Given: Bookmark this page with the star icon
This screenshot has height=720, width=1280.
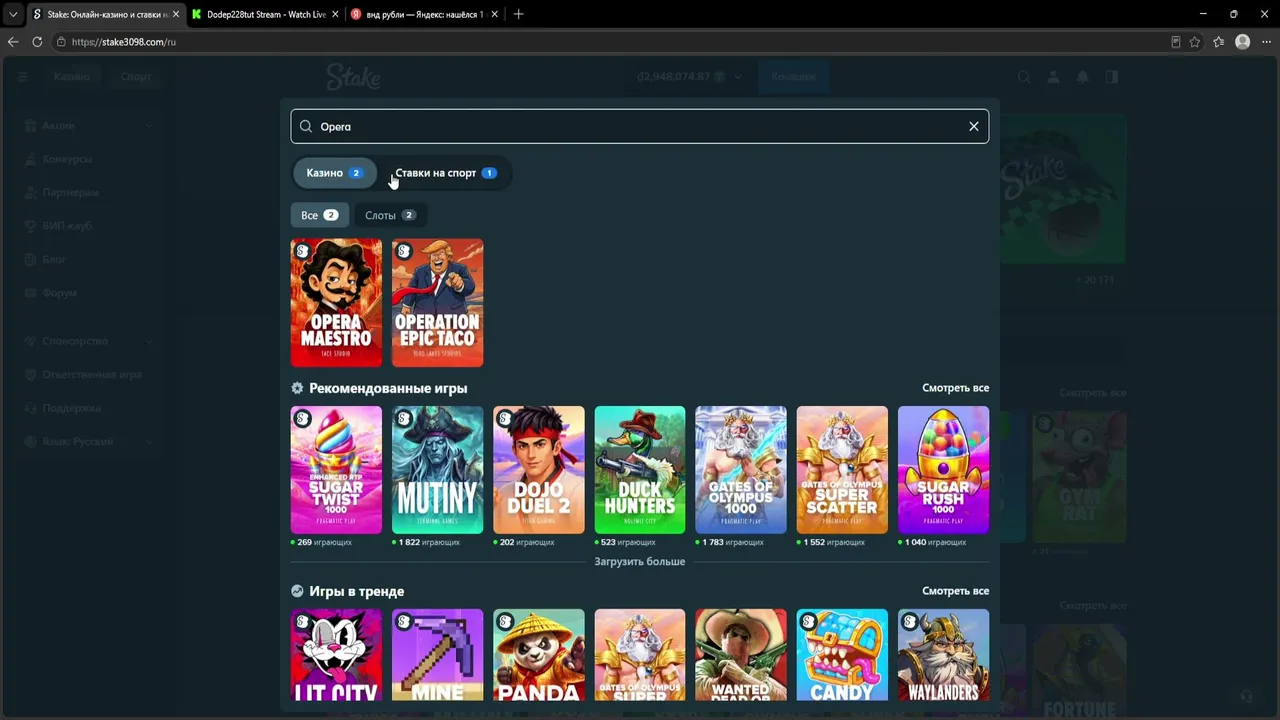Looking at the screenshot, I should pos(1195,42).
